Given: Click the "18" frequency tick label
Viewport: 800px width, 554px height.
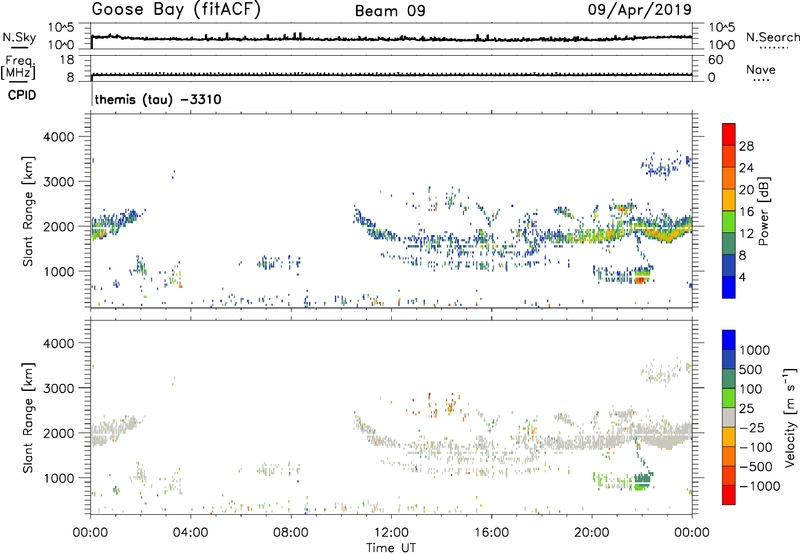Looking at the screenshot, I should 67,60.
